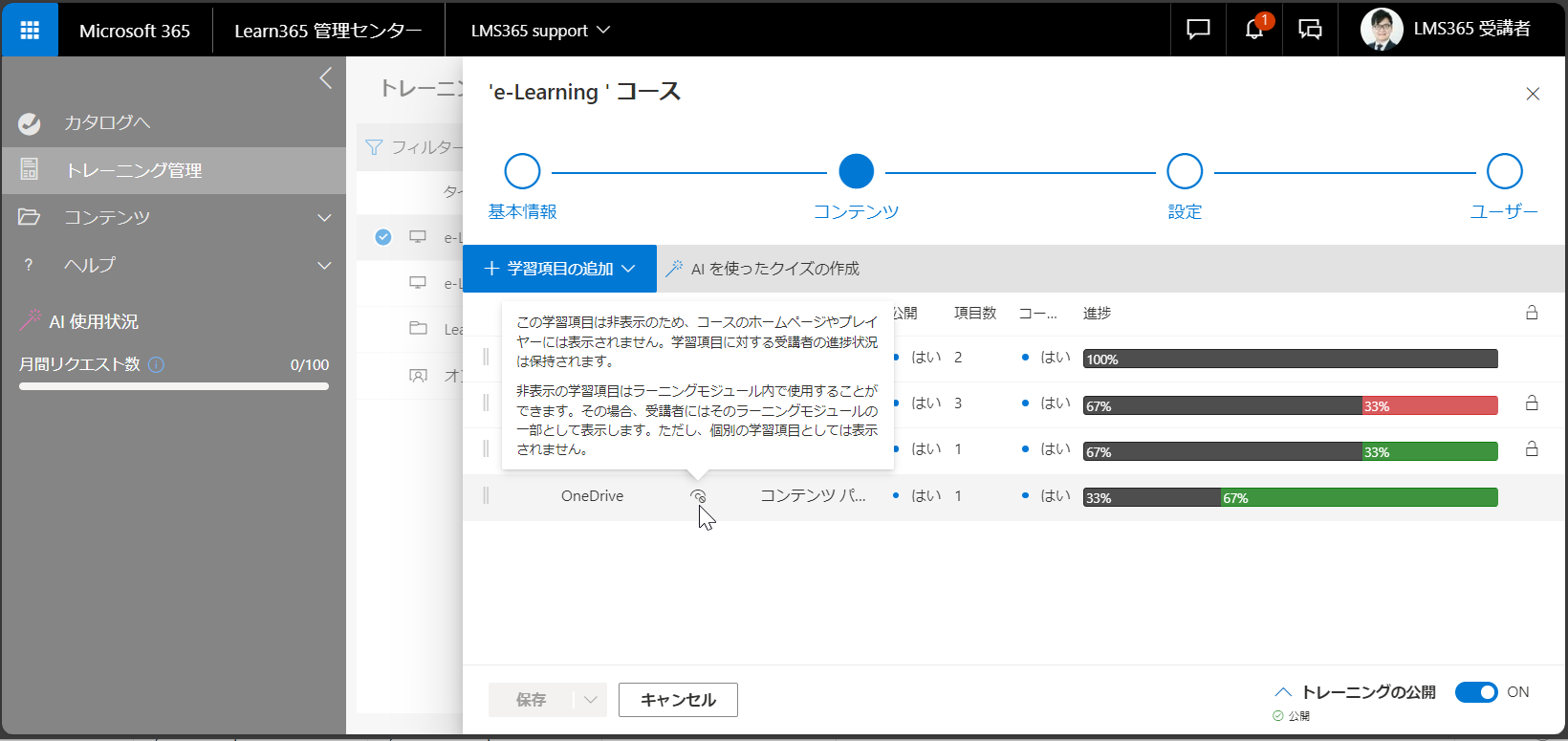Expand the トレーニングの公開 chevron
This screenshot has height=741, width=1568.
[1283, 692]
